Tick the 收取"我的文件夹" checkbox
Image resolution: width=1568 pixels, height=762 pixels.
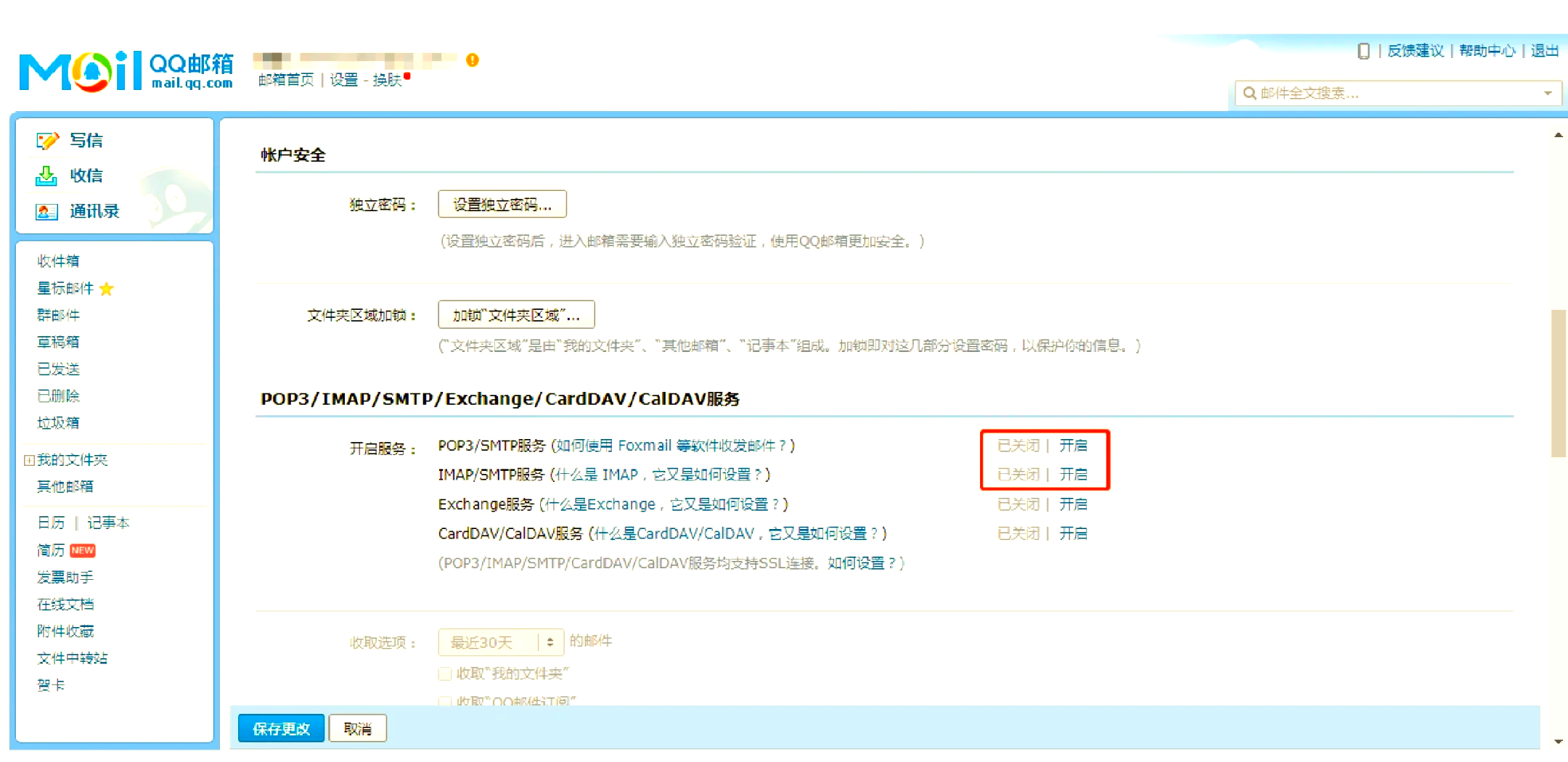coord(445,674)
